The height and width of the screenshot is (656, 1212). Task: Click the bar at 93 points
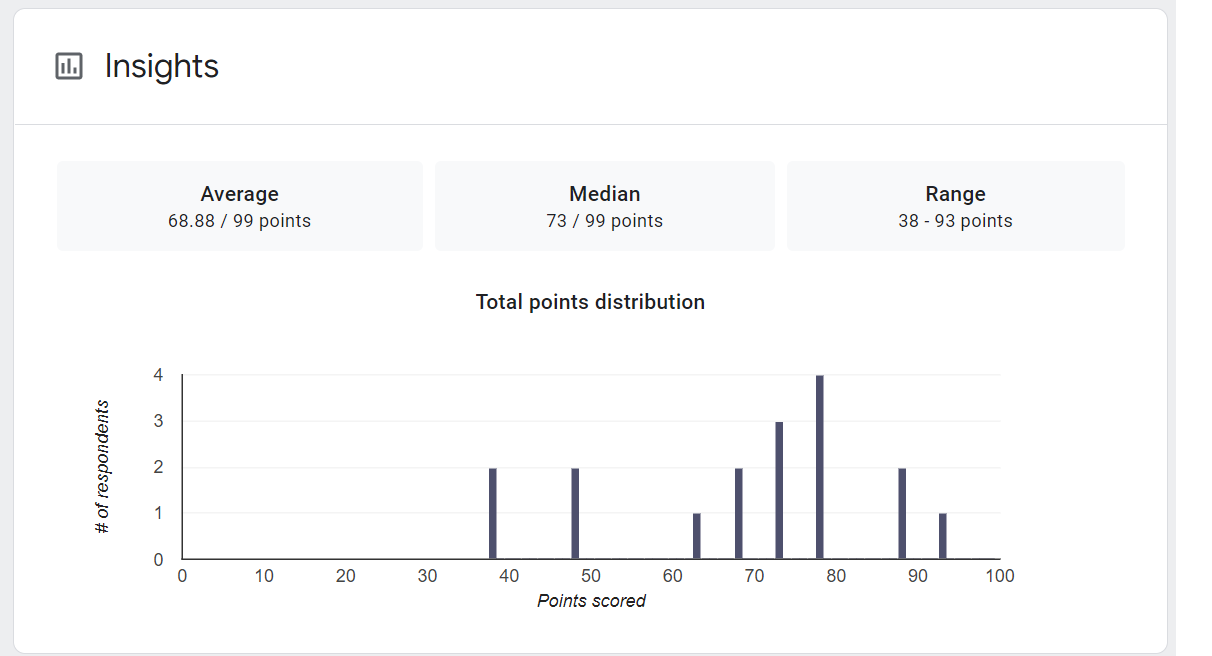pyautogui.click(x=943, y=536)
